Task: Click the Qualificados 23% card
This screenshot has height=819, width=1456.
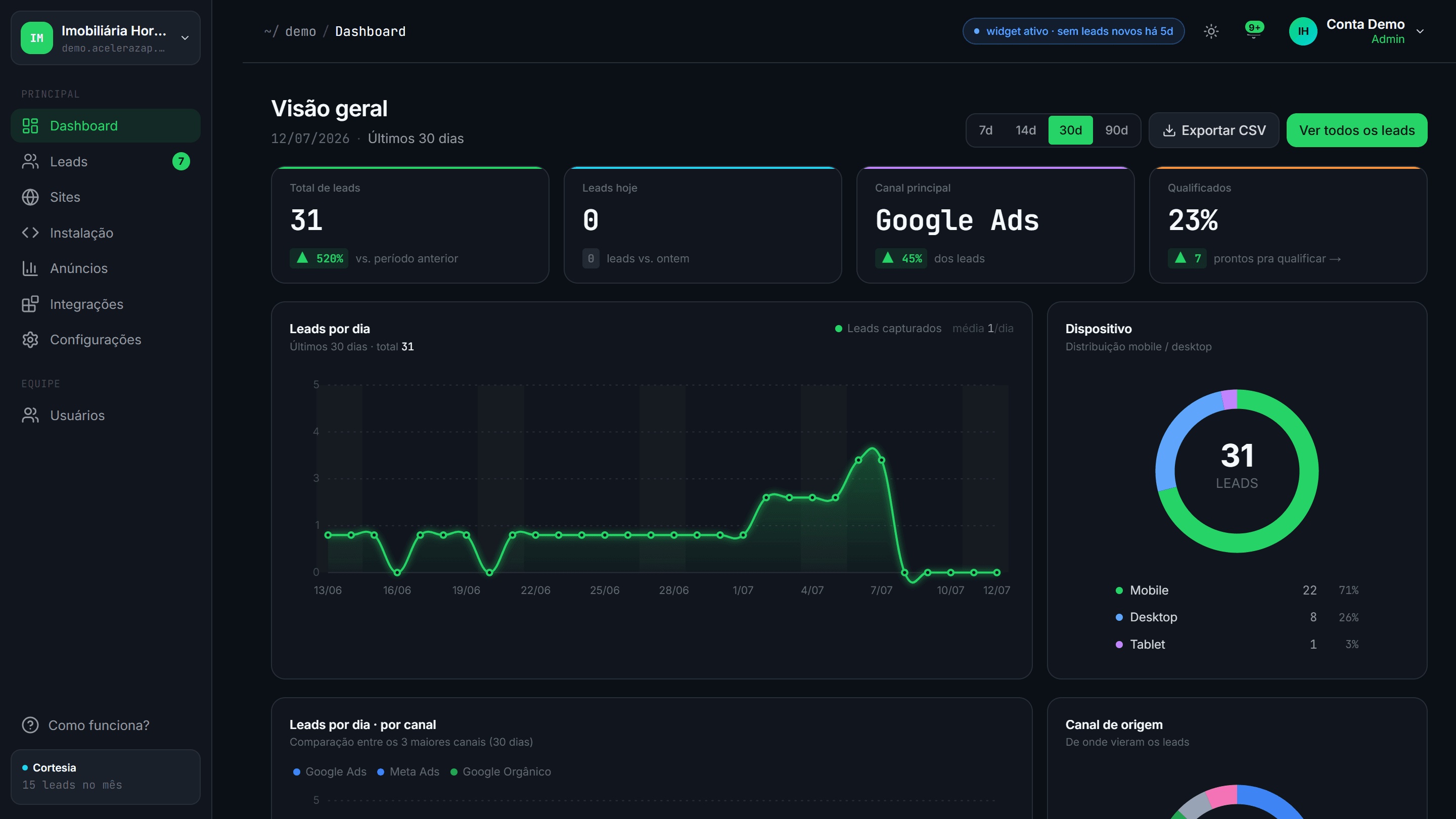Action: [1288, 225]
